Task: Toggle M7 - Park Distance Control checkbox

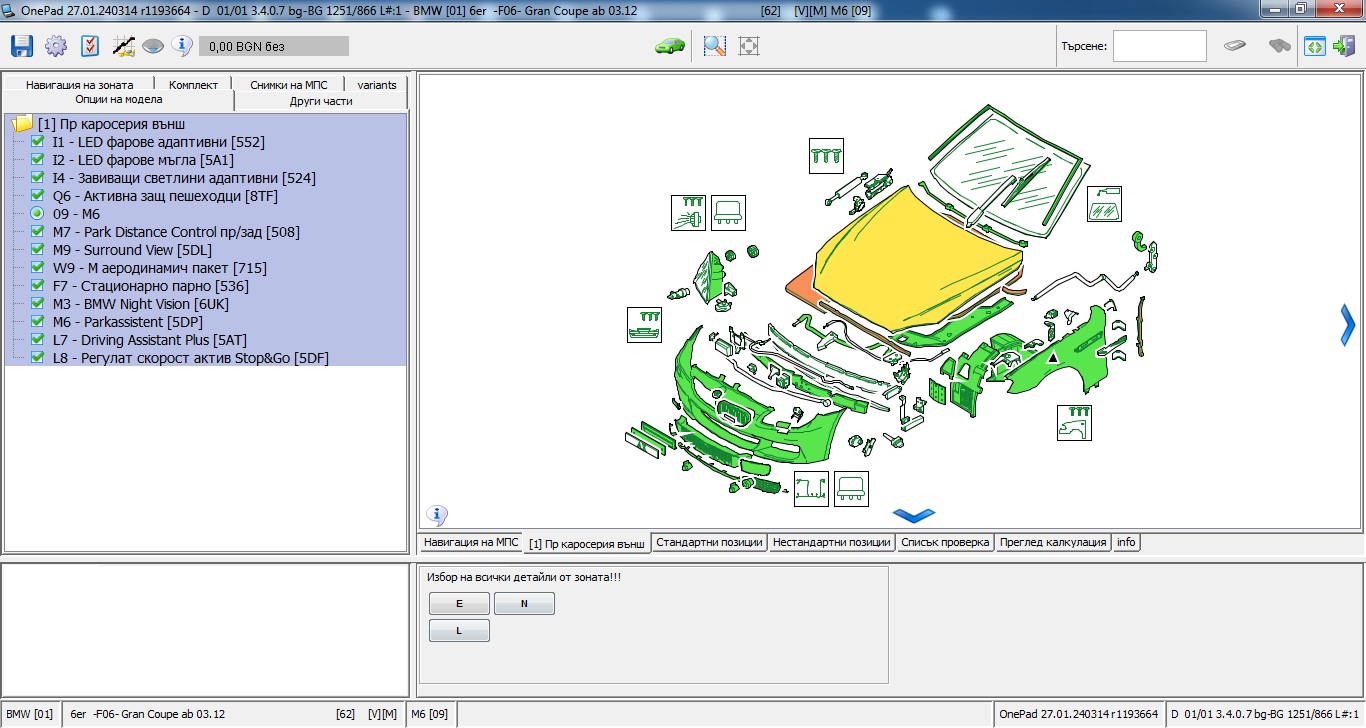Action: pos(38,232)
